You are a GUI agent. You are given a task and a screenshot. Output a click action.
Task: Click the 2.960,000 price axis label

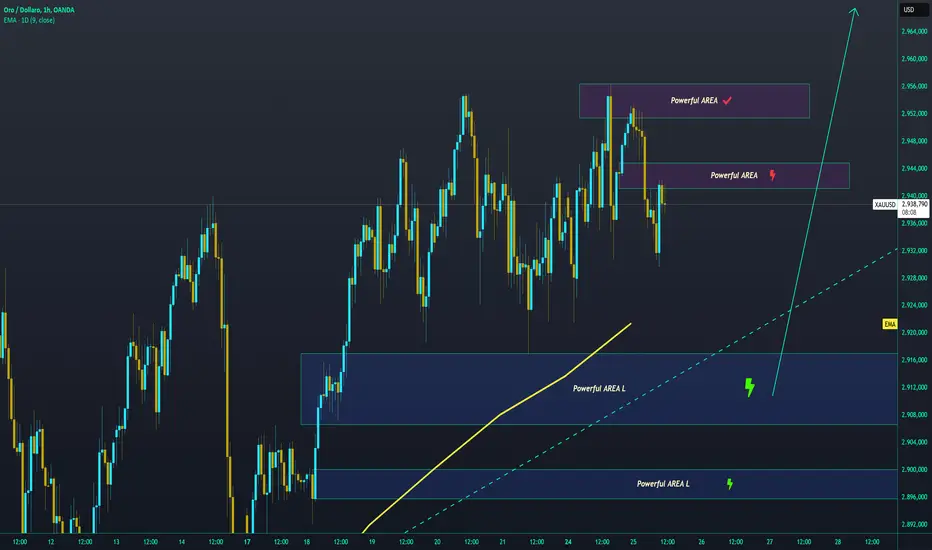click(914, 59)
